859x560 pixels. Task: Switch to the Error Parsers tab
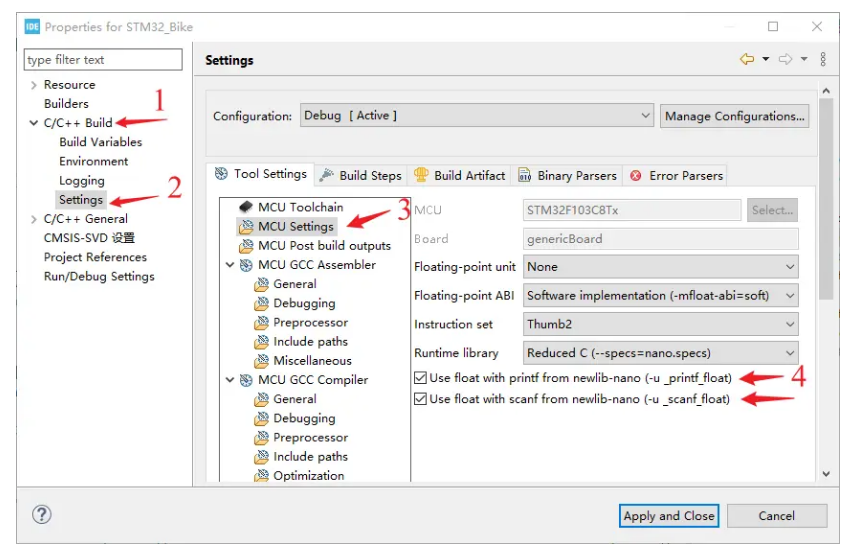pyautogui.click(x=676, y=175)
